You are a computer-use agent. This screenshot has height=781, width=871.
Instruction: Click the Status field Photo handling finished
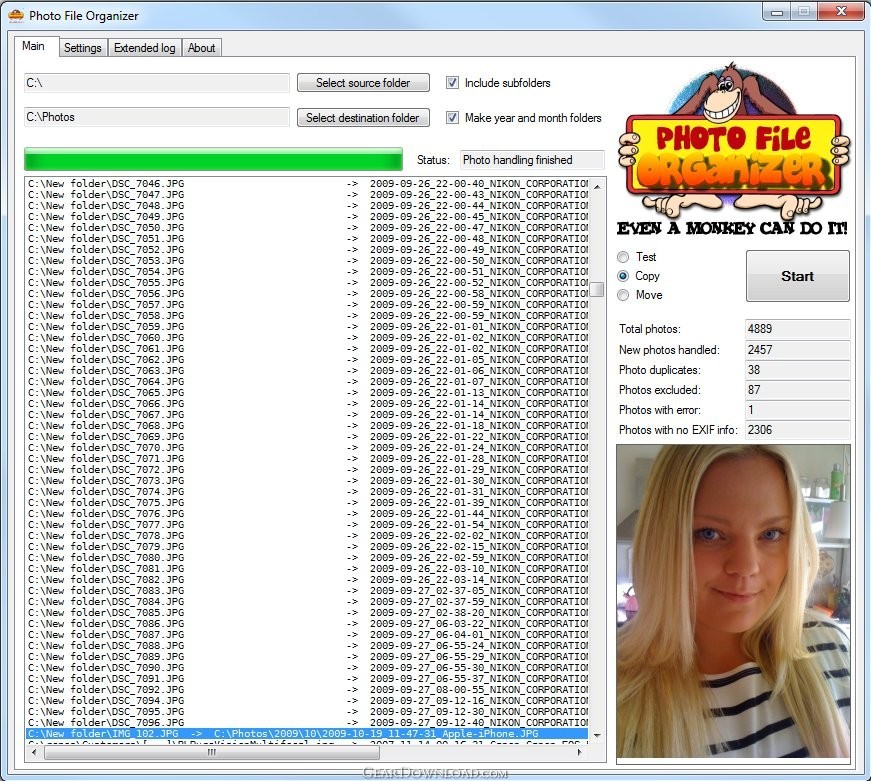tap(532, 160)
